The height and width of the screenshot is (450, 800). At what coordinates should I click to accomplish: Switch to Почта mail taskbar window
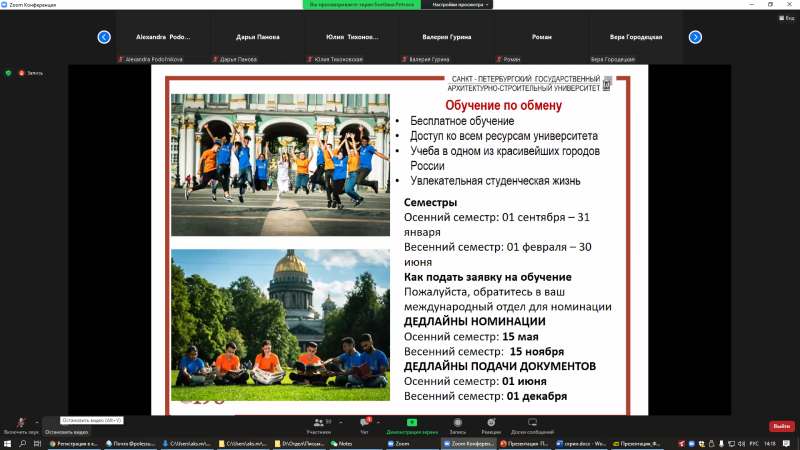coord(130,444)
